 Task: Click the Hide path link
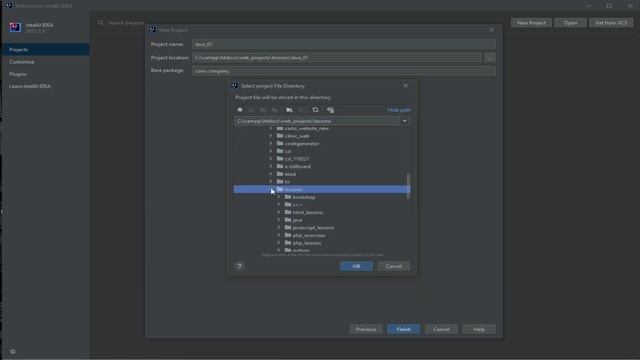tap(399, 110)
